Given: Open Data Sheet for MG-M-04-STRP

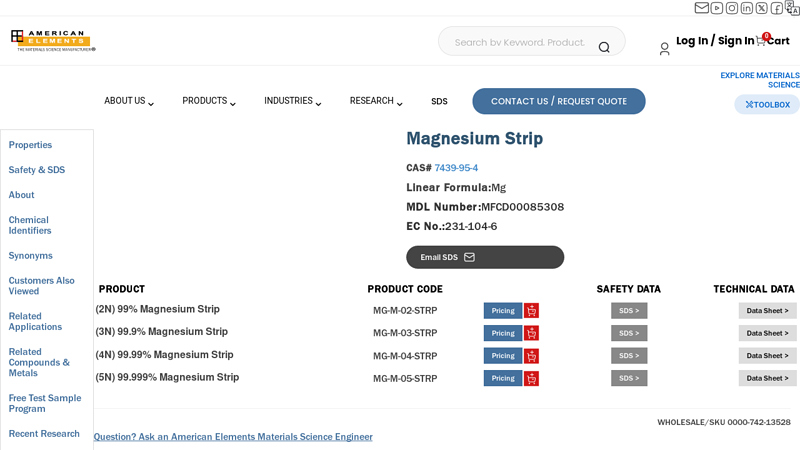Looking at the screenshot, I should (x=767, y=356).
